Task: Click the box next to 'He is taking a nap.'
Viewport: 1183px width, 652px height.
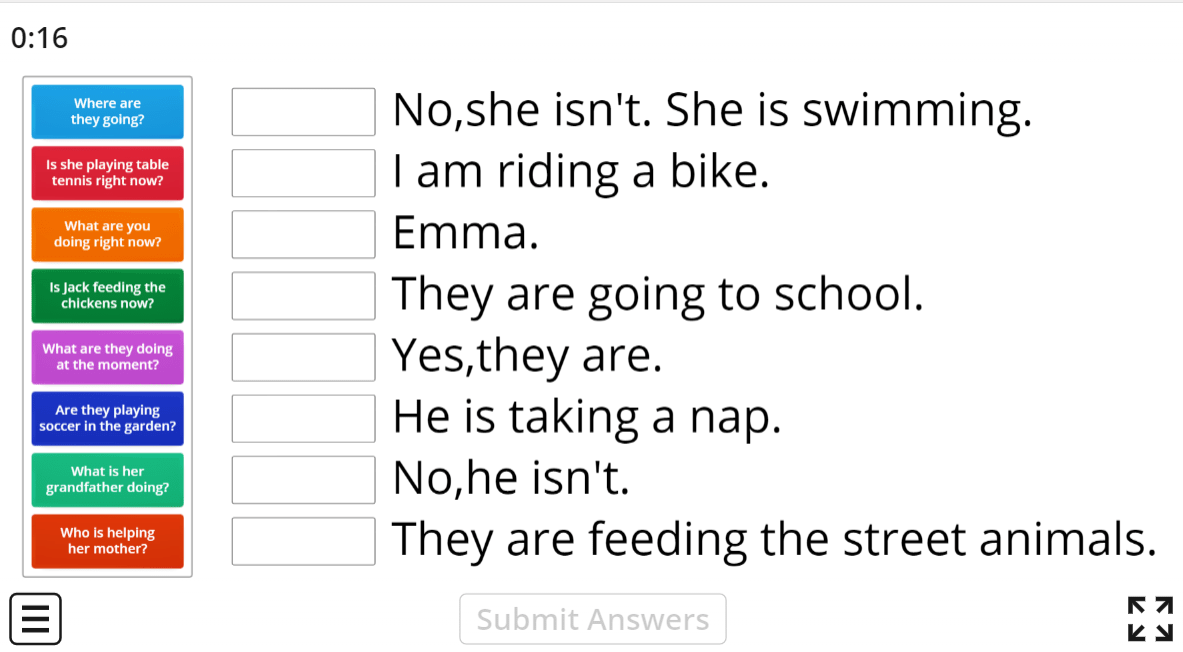Action: point(302,418)
